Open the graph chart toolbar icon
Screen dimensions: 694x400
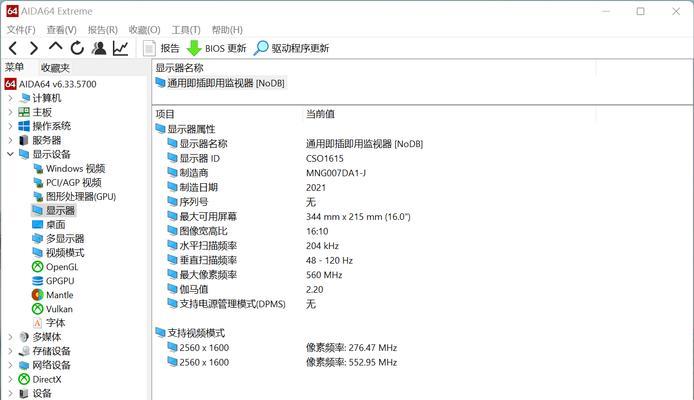pos(120,48)
